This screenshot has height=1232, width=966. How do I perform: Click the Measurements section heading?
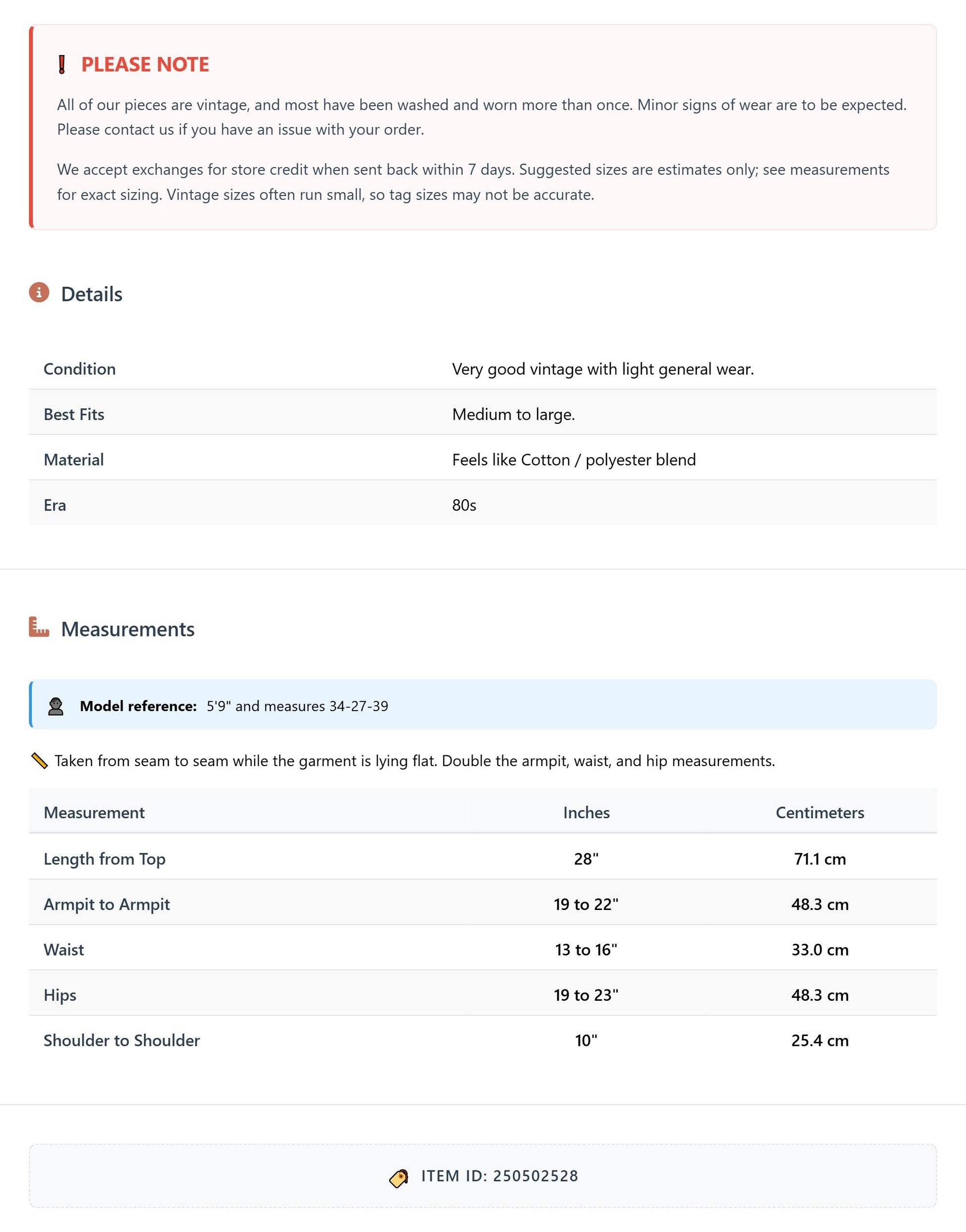(x=128, y=629)
